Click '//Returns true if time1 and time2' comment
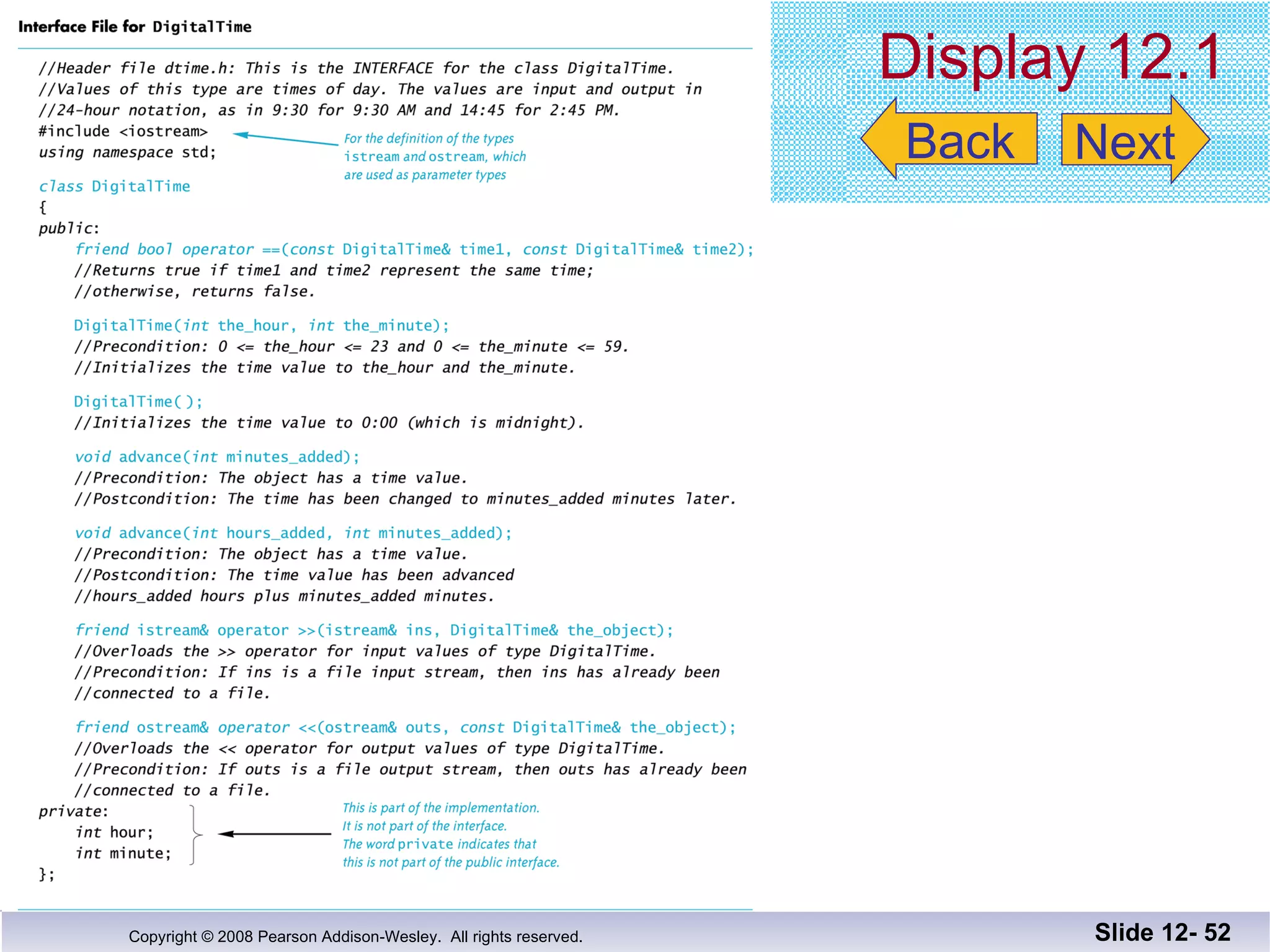 click(x=334, y=270)
